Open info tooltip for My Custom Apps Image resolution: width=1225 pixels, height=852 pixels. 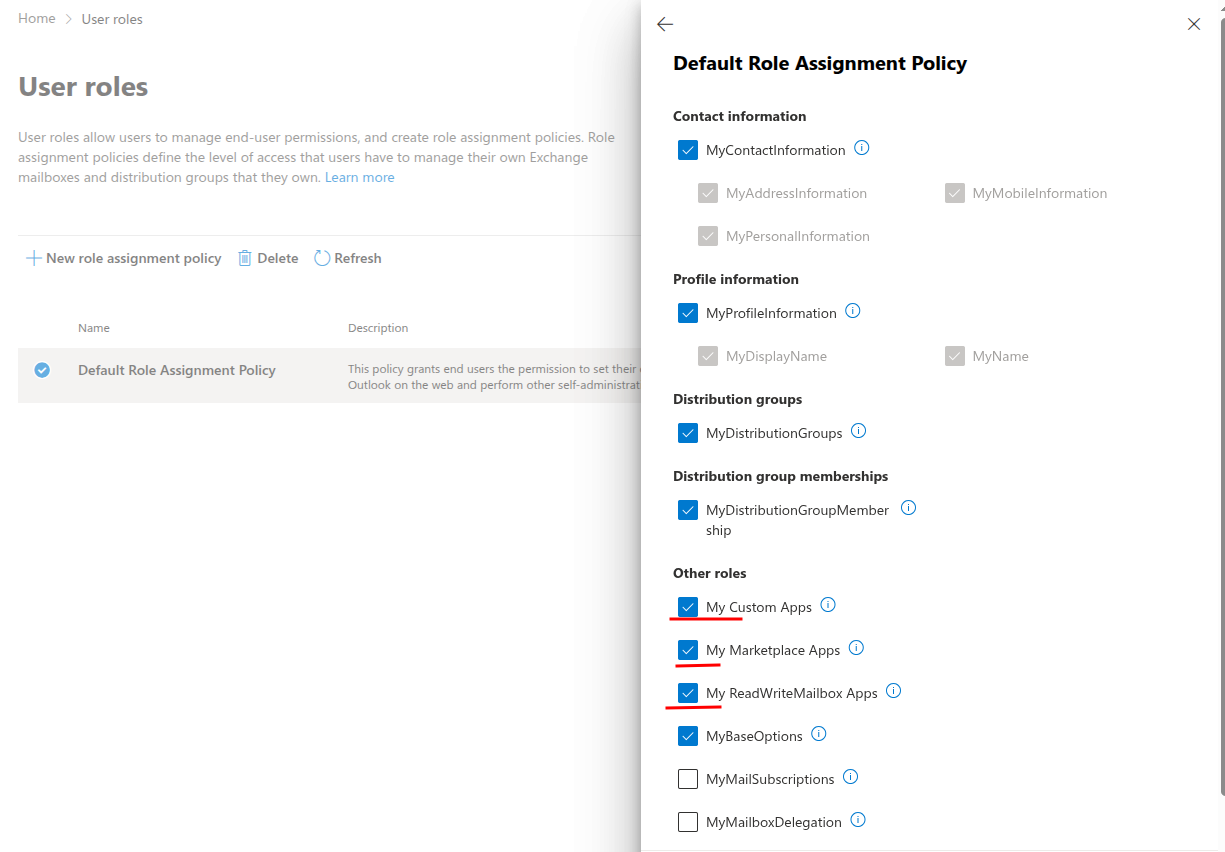point(828,606)
